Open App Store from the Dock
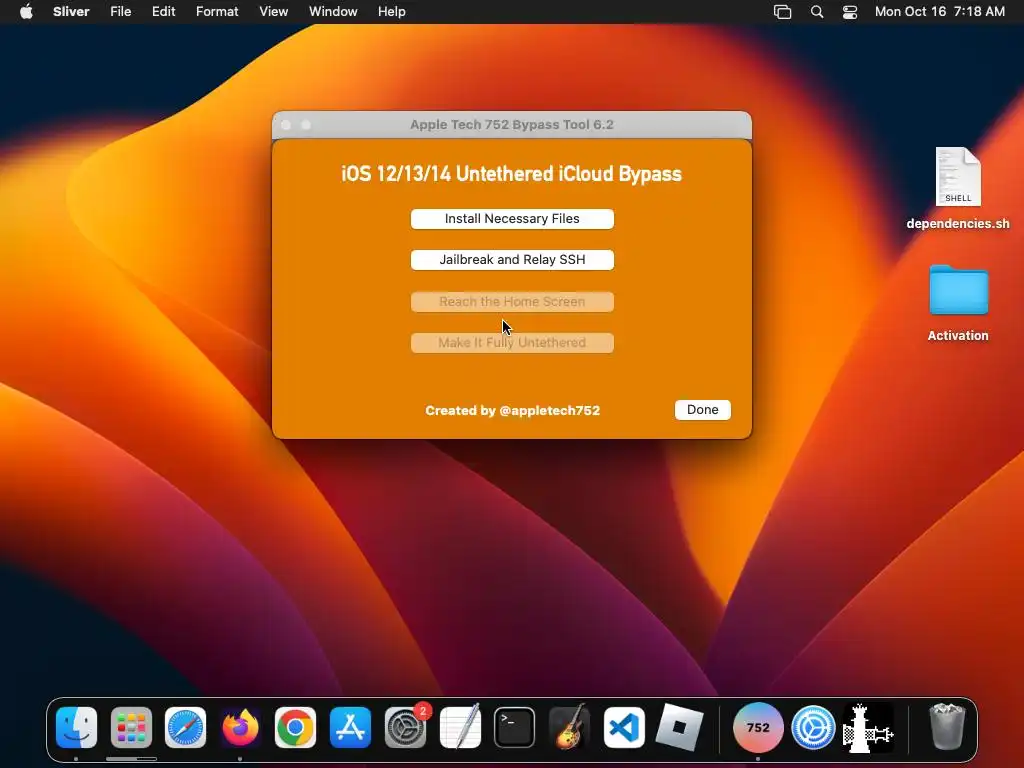 pos(350,728)
